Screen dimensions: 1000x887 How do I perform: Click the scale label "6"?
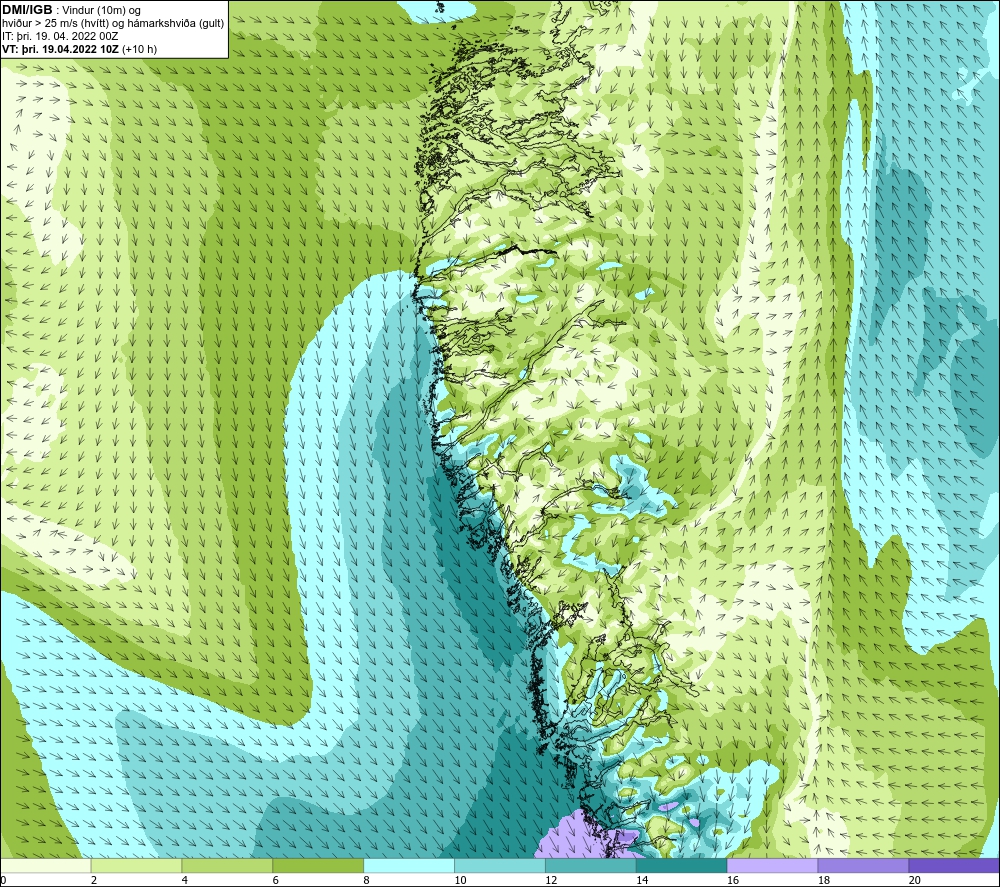point(276,880)
